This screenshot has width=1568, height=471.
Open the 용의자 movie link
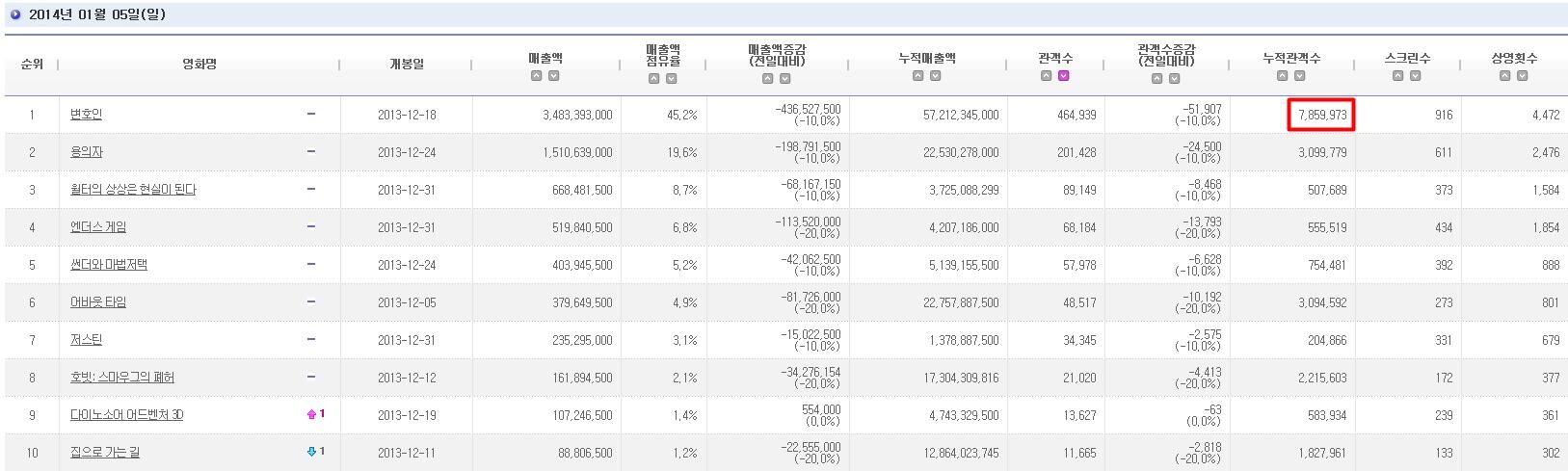click(x=86, y=152)
